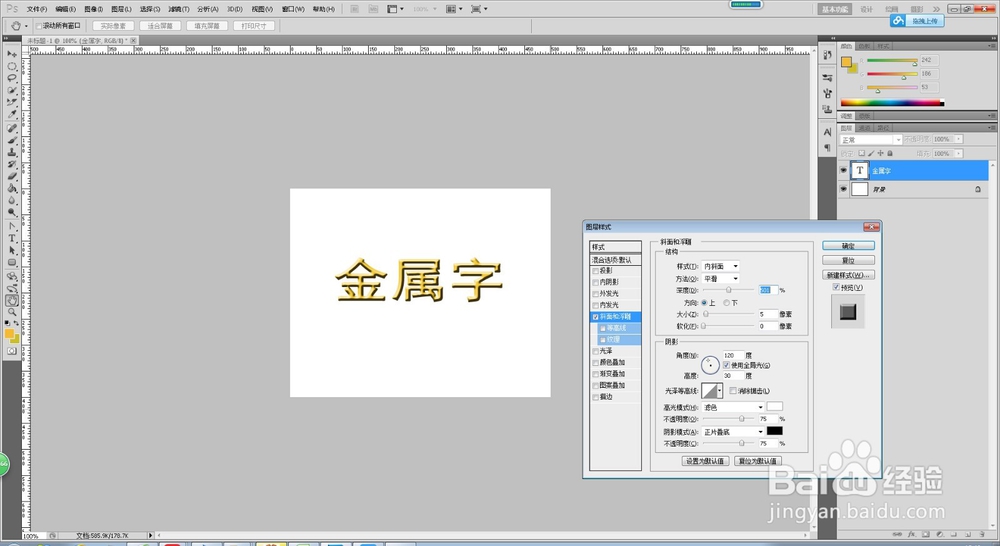Click the 设置为默认值 button

(705, 461)
